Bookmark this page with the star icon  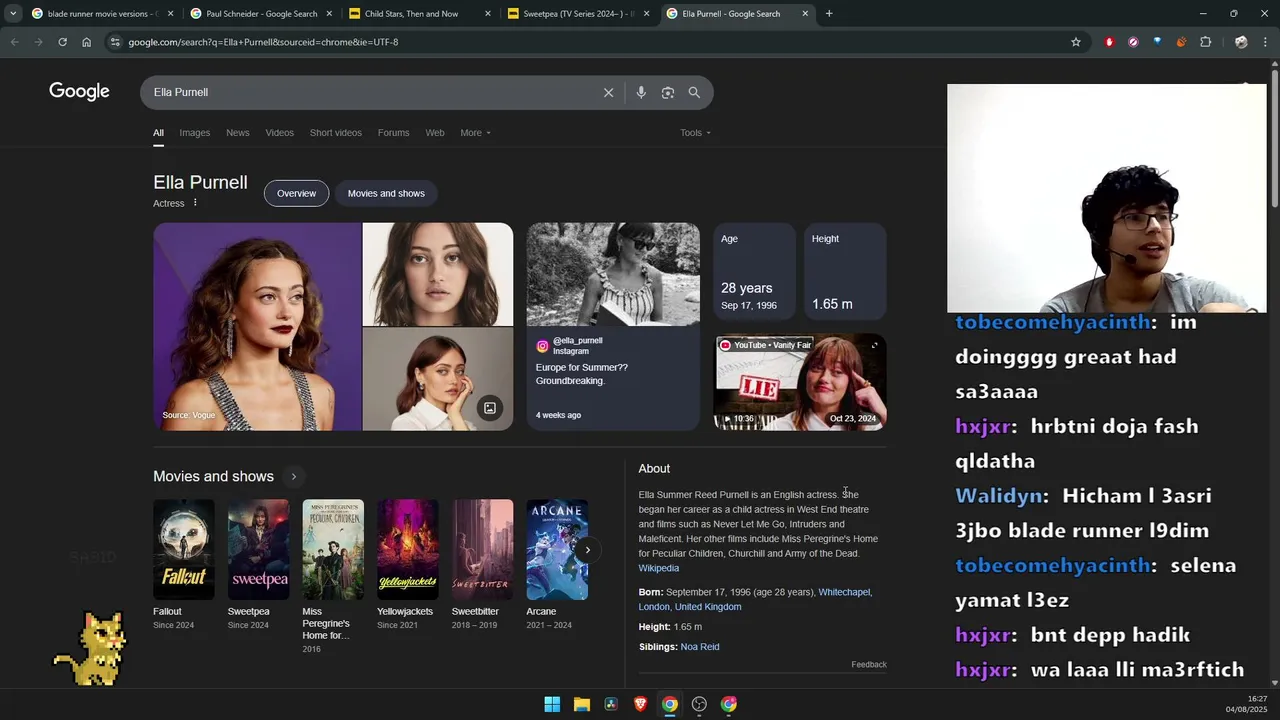[1076, 42]
